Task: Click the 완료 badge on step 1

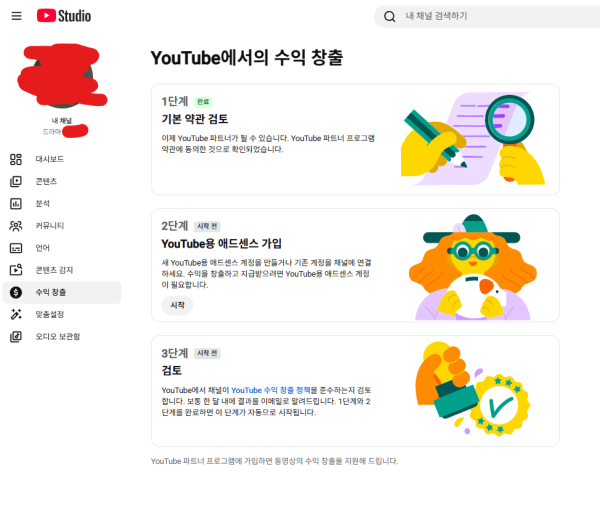Action: tap(203, 102)
